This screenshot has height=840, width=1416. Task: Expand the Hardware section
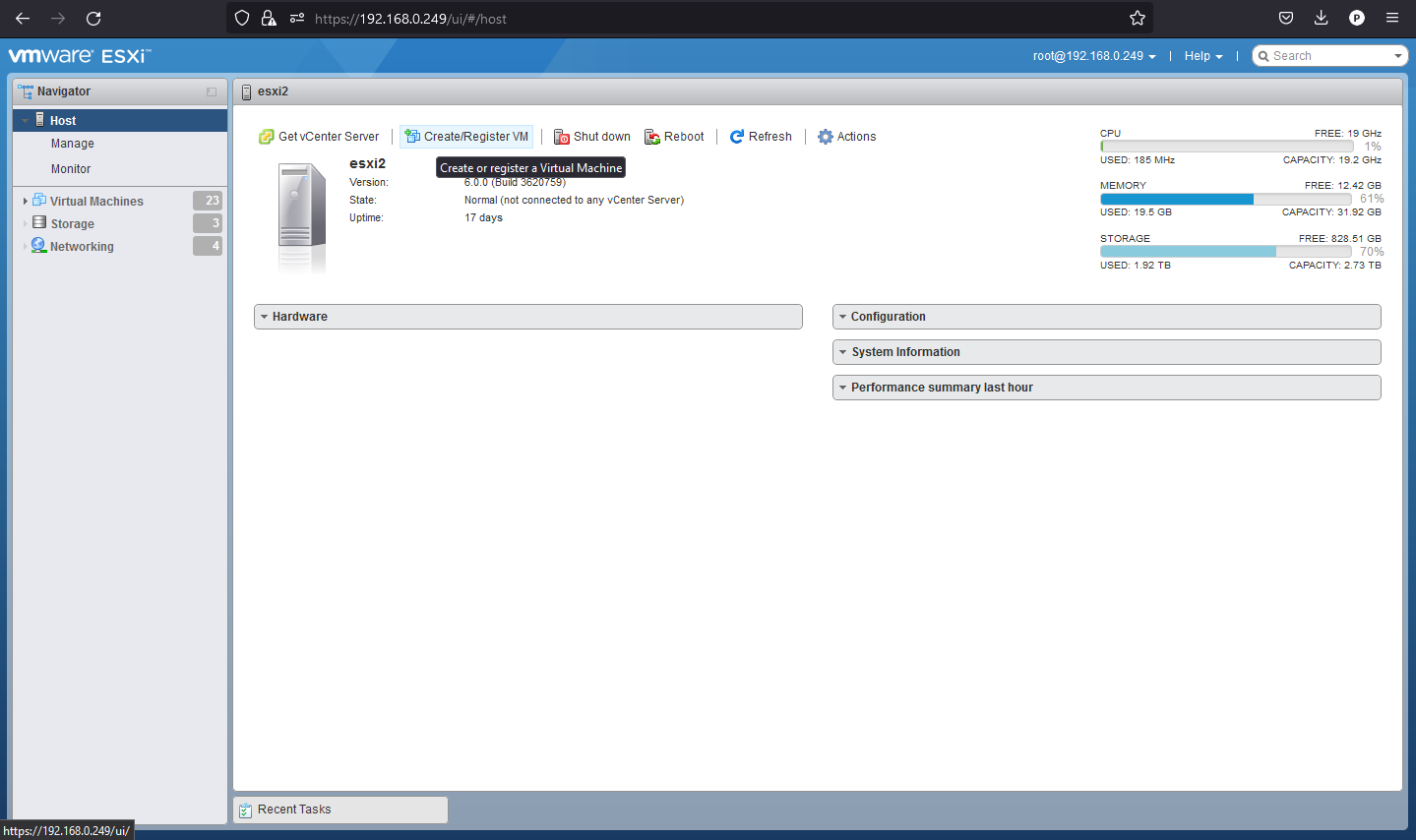coord(528,317)
